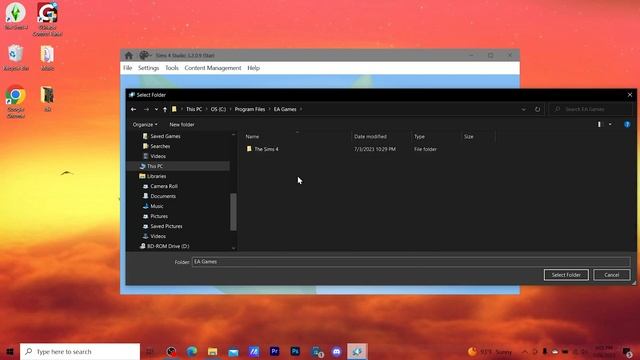Change the view layout icon
Screen dimensions: 640x360
599,124
